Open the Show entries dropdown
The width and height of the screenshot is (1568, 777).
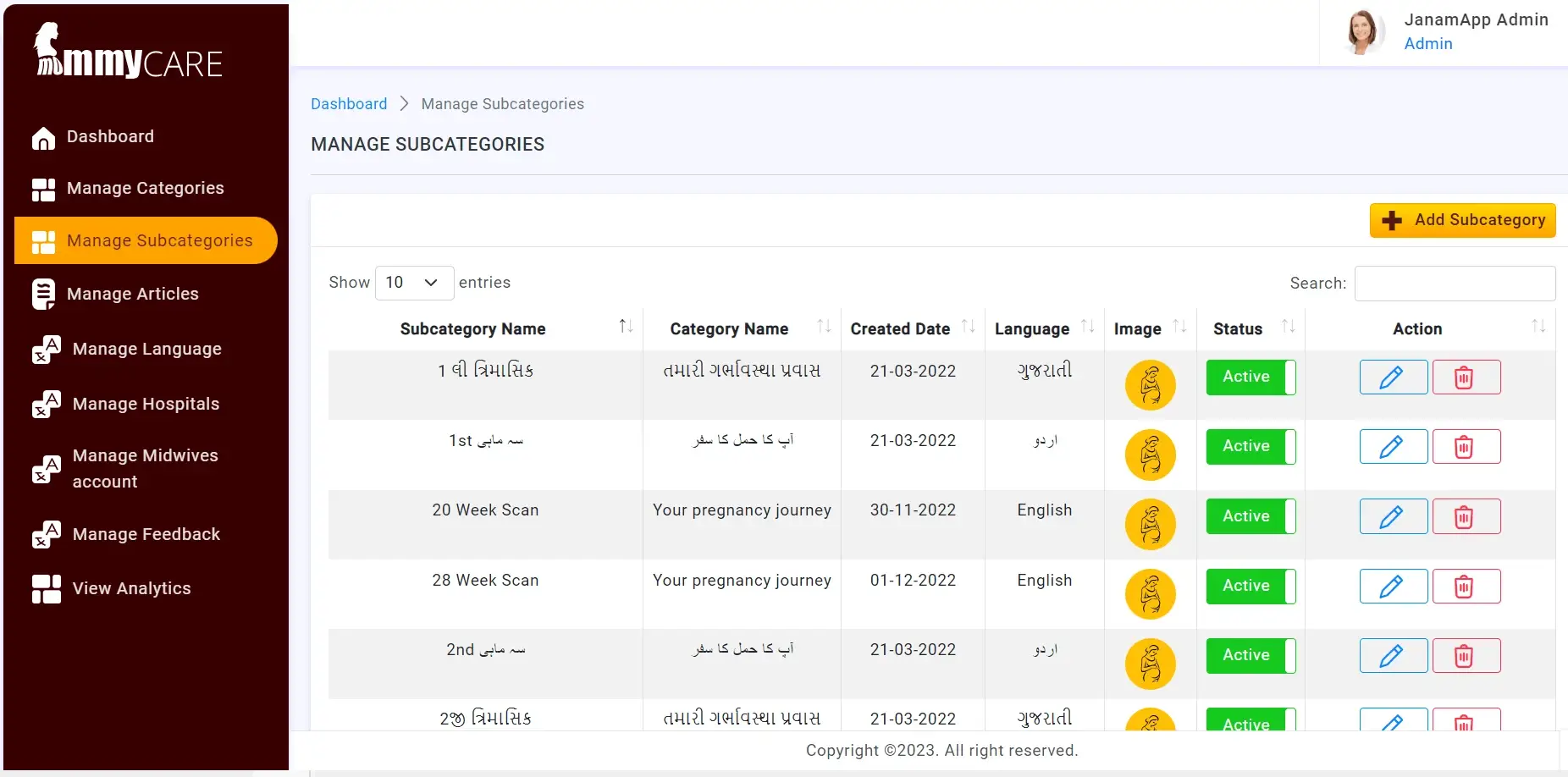(414, 283)
